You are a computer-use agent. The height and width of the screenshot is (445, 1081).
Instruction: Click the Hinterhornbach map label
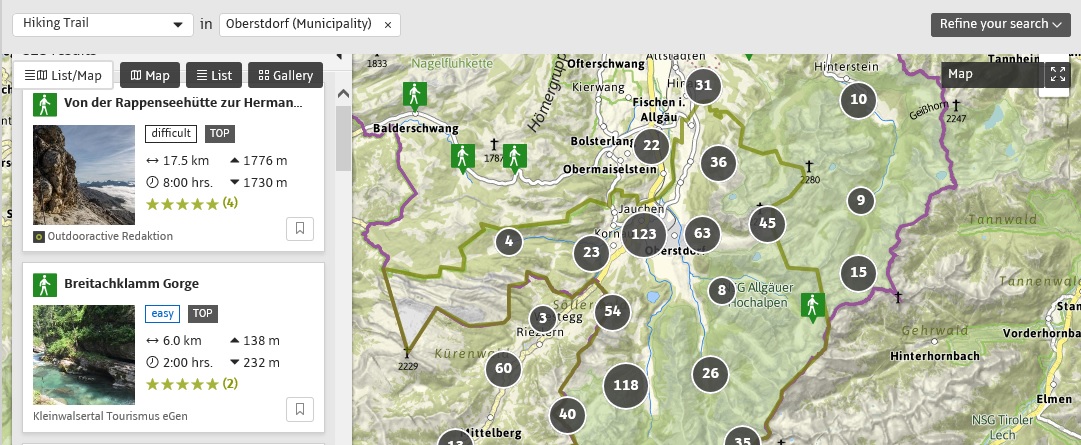coord(933,356)
